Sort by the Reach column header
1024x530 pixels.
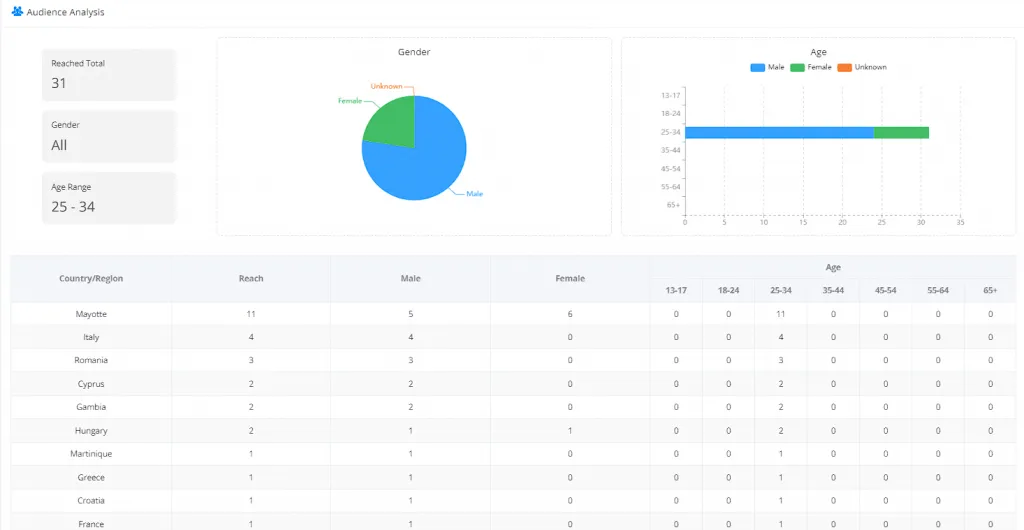[251, 278]
